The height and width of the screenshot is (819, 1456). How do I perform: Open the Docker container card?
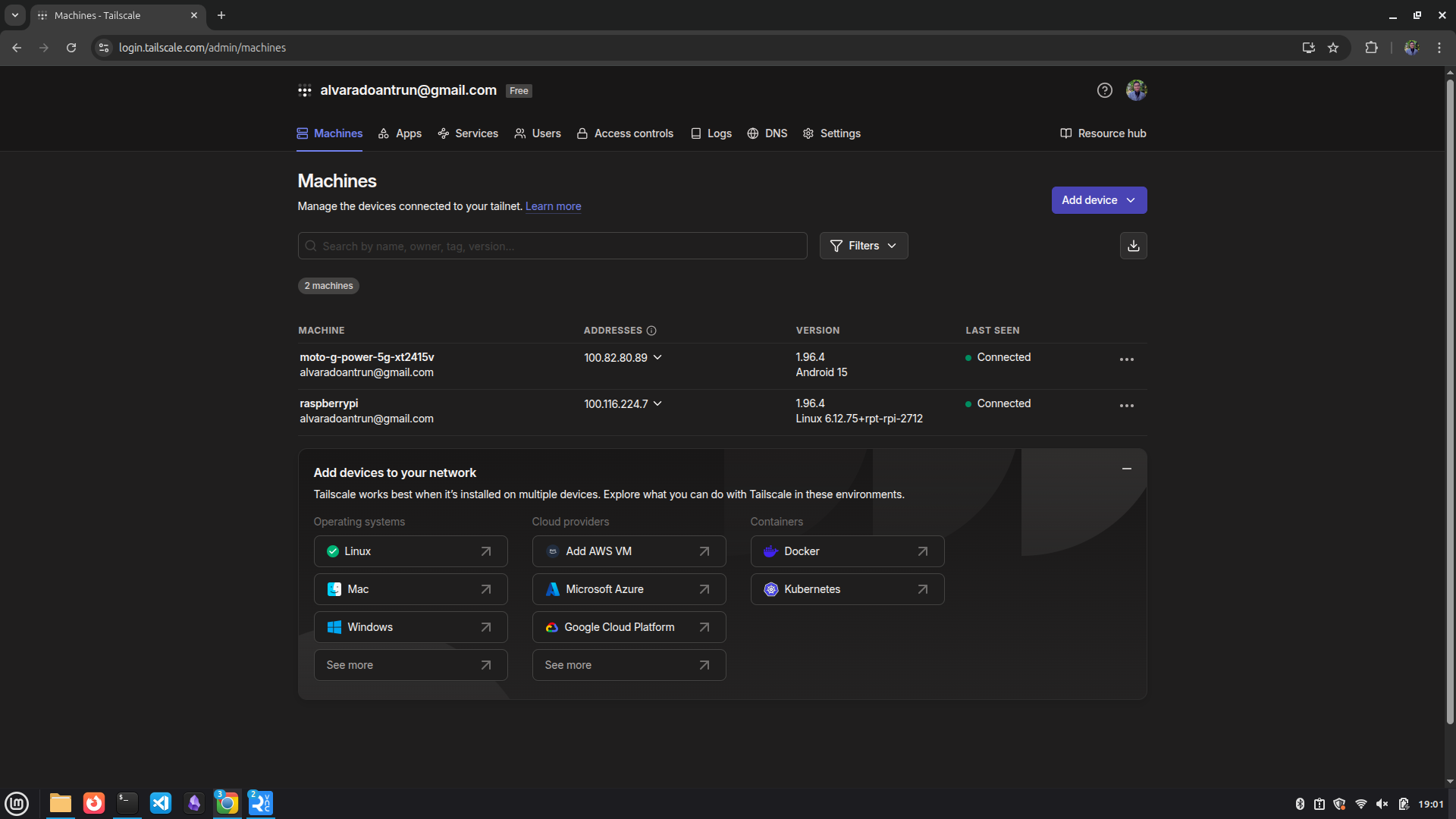pos(847,551)
